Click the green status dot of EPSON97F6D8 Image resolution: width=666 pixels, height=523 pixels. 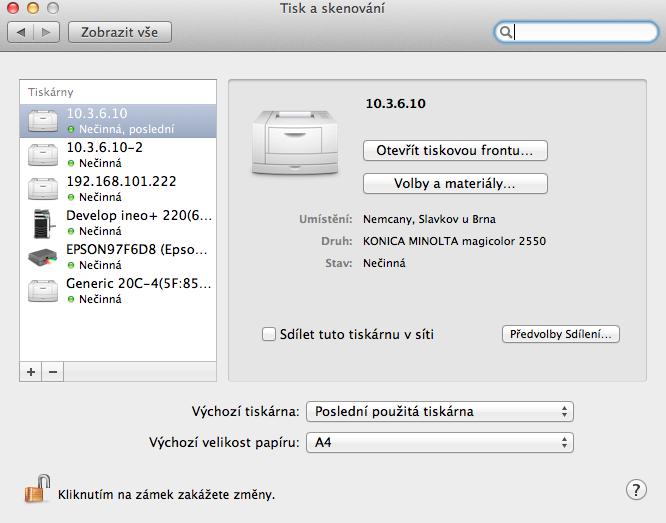click(x=71, y=265)
